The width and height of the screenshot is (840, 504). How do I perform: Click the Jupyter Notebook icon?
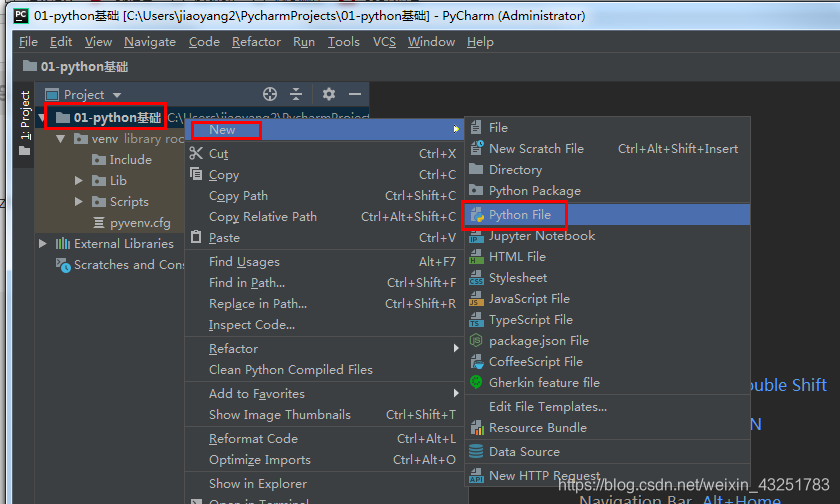(x=476, y=236)
